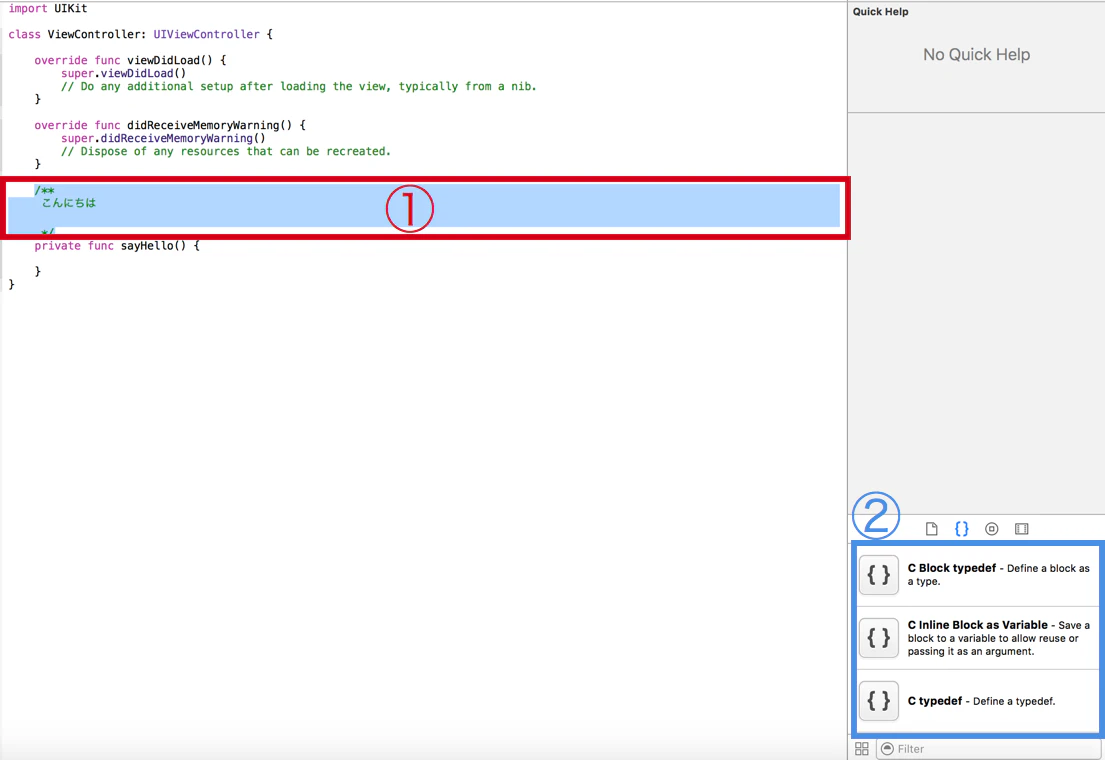Viewport: 1105px width, 760px height.
Task: Select the "C typedef" snippet title
Action: tap(934, 701)
